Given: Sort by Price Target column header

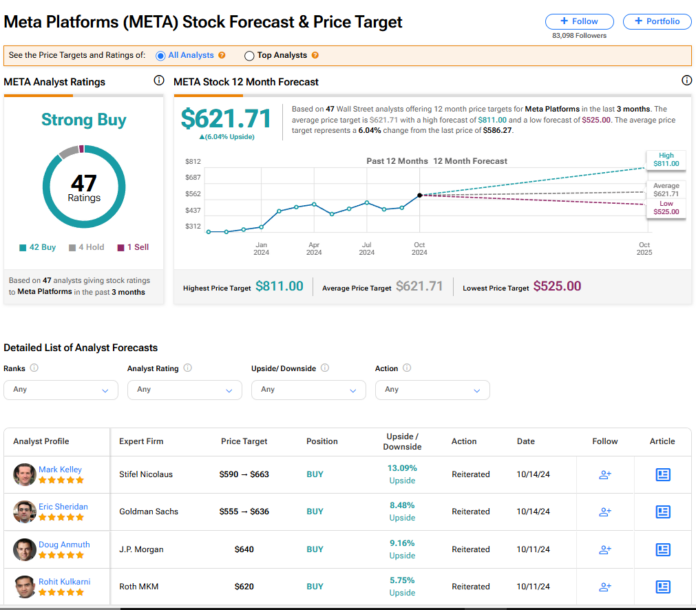Looking at the screenshot, I should coord(244,440).
